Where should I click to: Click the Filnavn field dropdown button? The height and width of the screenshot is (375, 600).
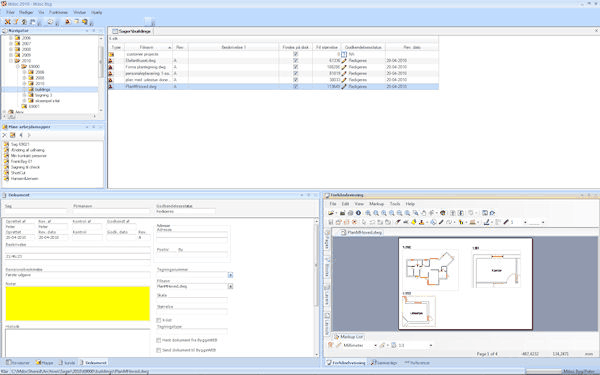(x=230, y=286)
